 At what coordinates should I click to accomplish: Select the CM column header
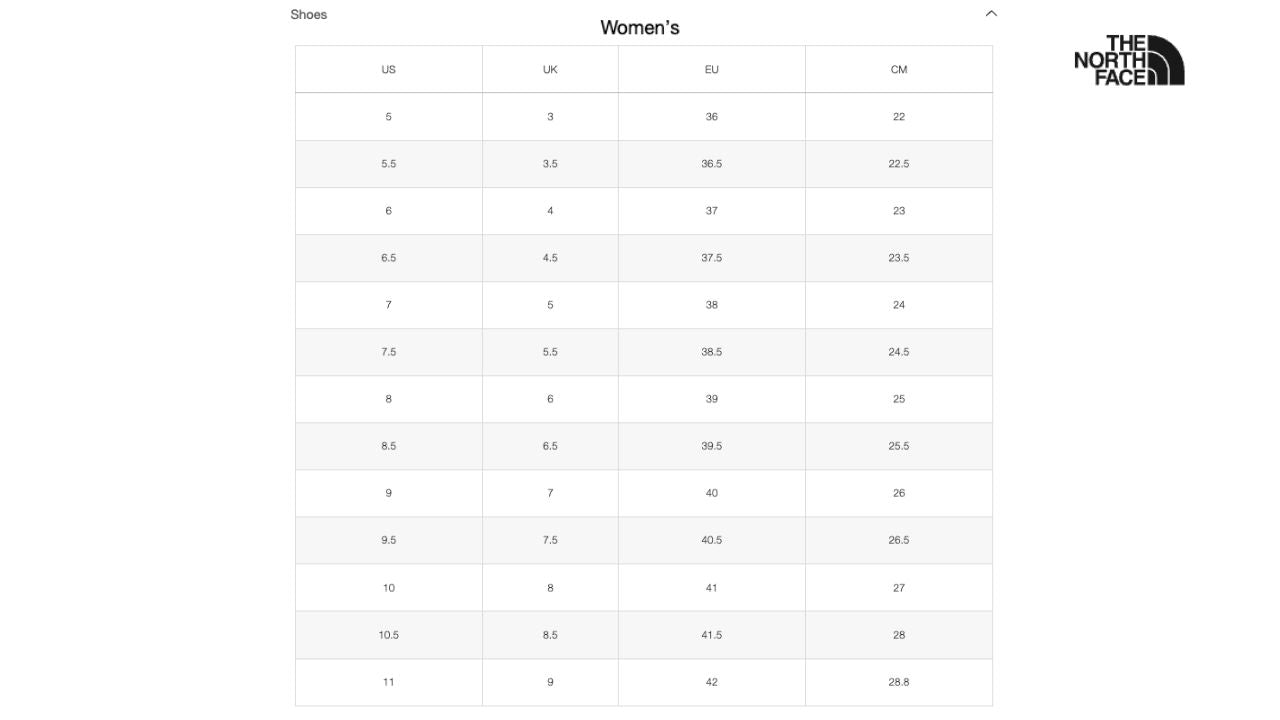(x=898, y=69)
